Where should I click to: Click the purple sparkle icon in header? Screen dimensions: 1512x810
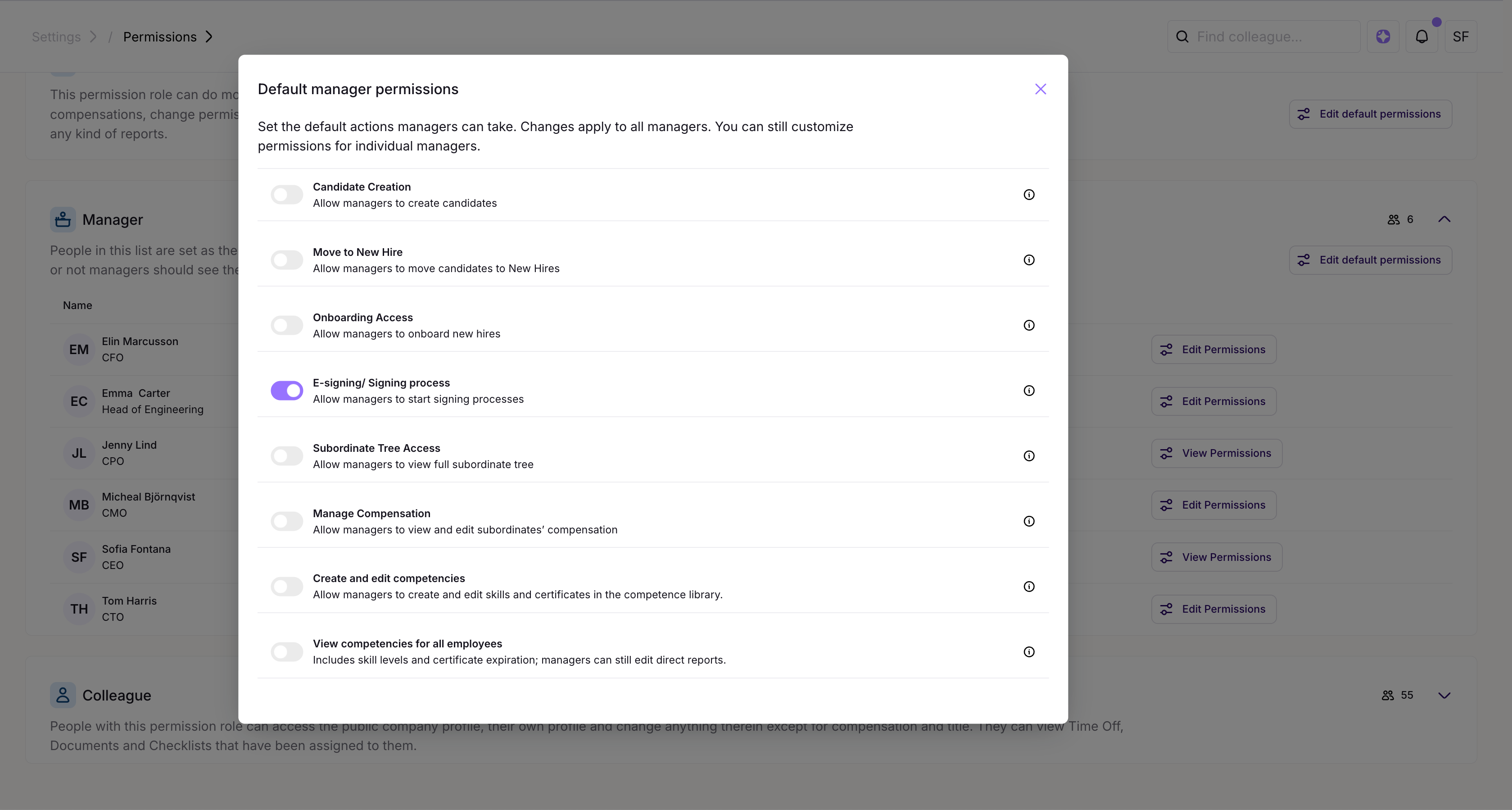1382,36
